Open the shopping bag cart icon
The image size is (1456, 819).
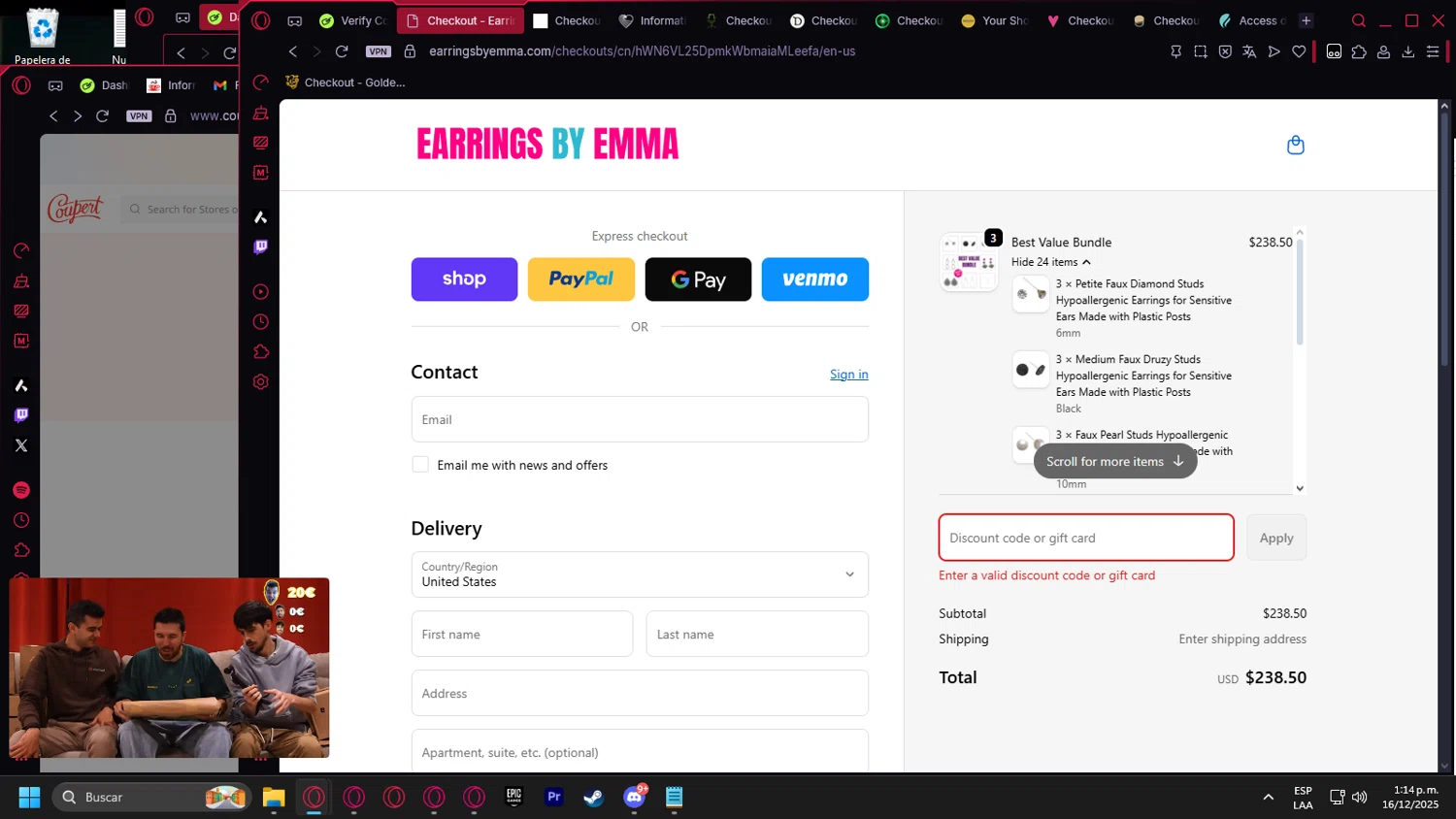tap(1295, 146)
